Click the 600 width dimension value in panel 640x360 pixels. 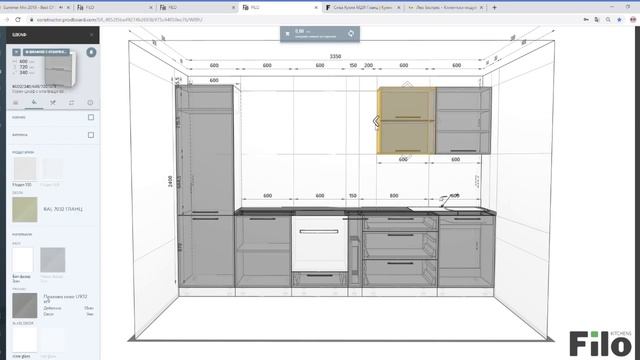pyautogui.click(x=24, y=62)
